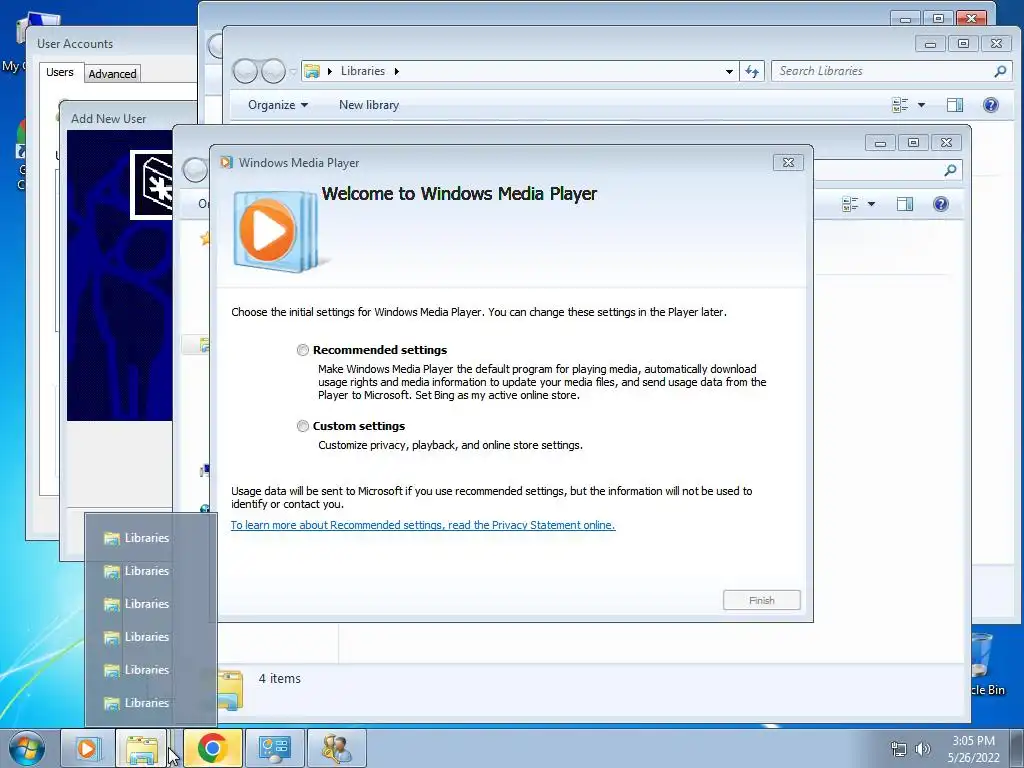Click the Change your view icon in top Libraries window
This screenshot has width=1024, height=768.
[900, 105]
